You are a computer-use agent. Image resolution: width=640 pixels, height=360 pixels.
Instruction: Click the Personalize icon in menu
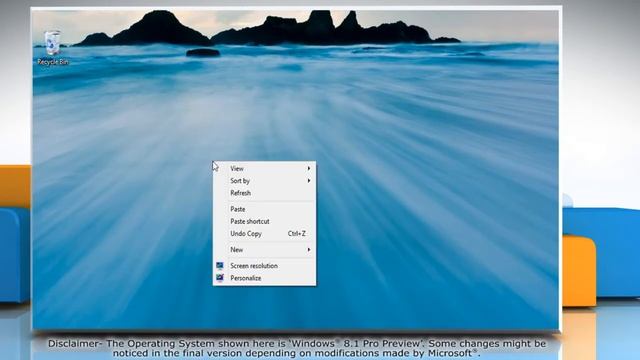220,278
